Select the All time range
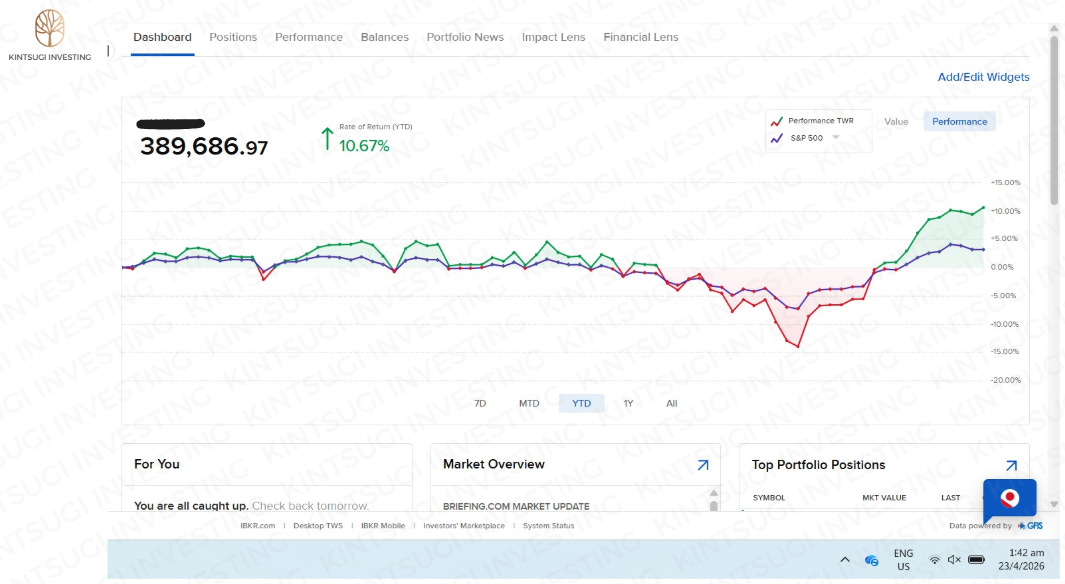Image resolution: width=1065 pixels, height=584 pixels. pyautogui.click(x=672, y=403)
